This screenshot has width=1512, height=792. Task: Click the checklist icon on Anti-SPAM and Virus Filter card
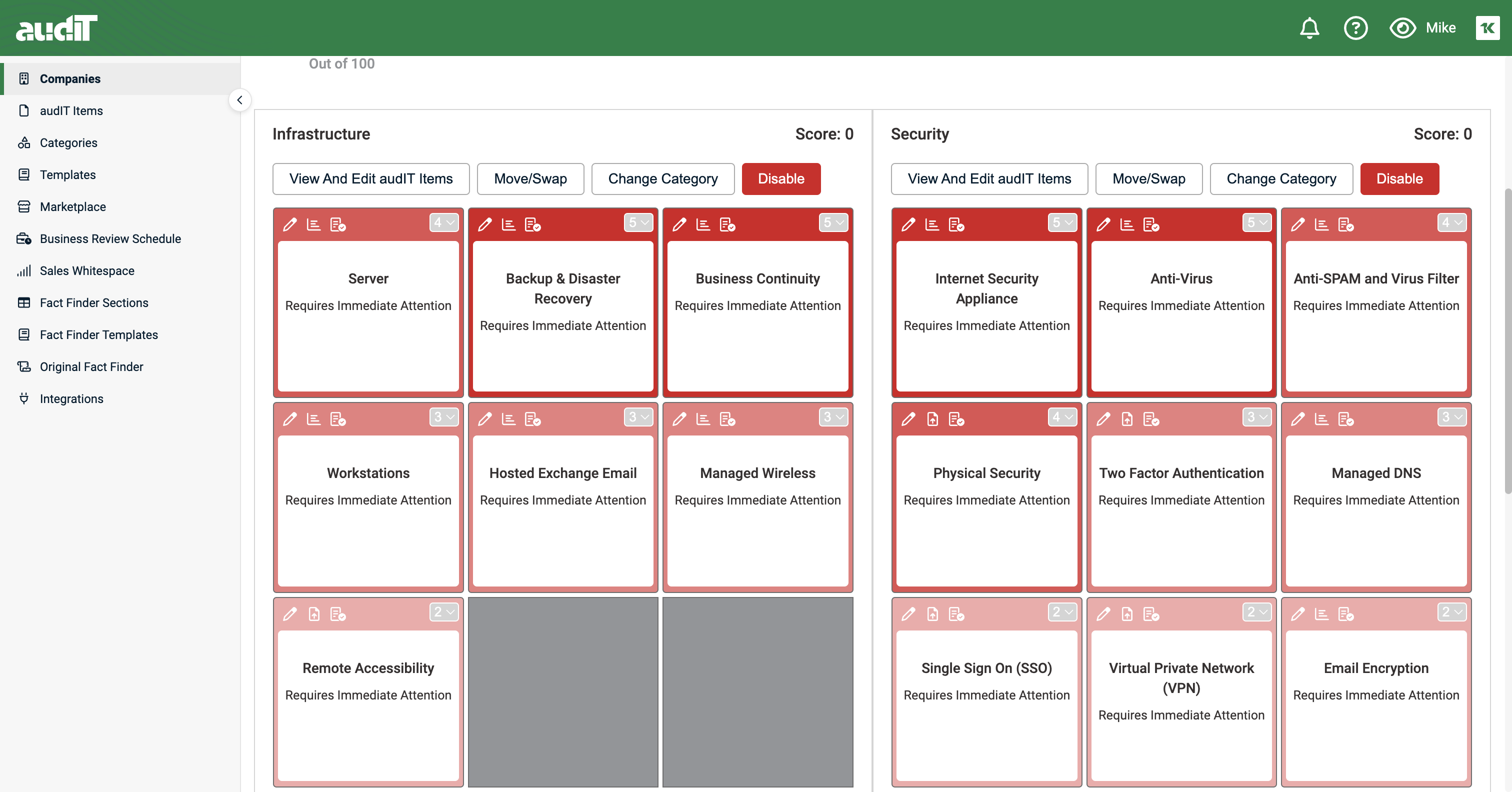(1345, 224)
